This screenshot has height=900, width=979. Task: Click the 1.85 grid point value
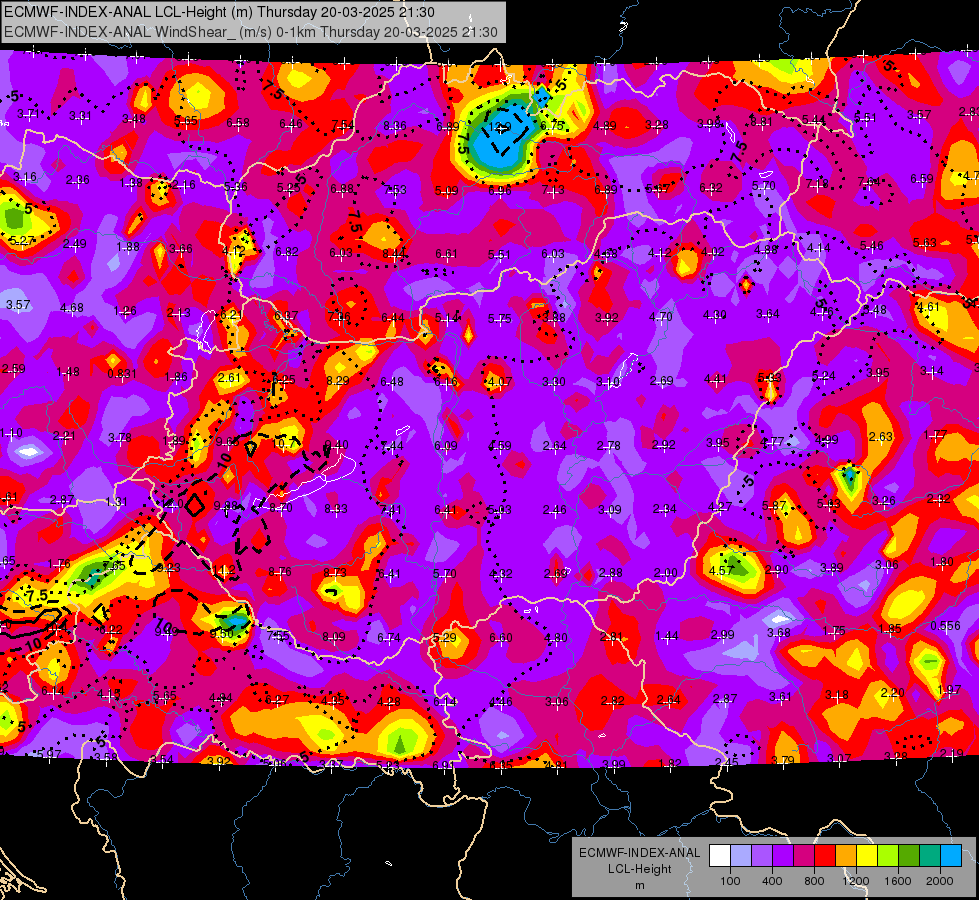[890, 628]
